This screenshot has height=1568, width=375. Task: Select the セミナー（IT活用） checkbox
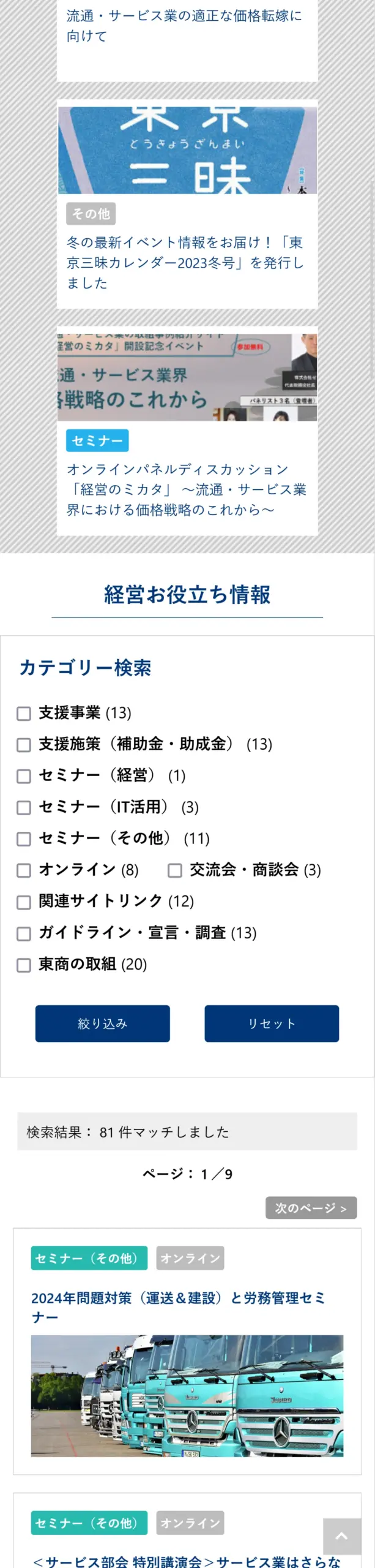coord(24,808)
